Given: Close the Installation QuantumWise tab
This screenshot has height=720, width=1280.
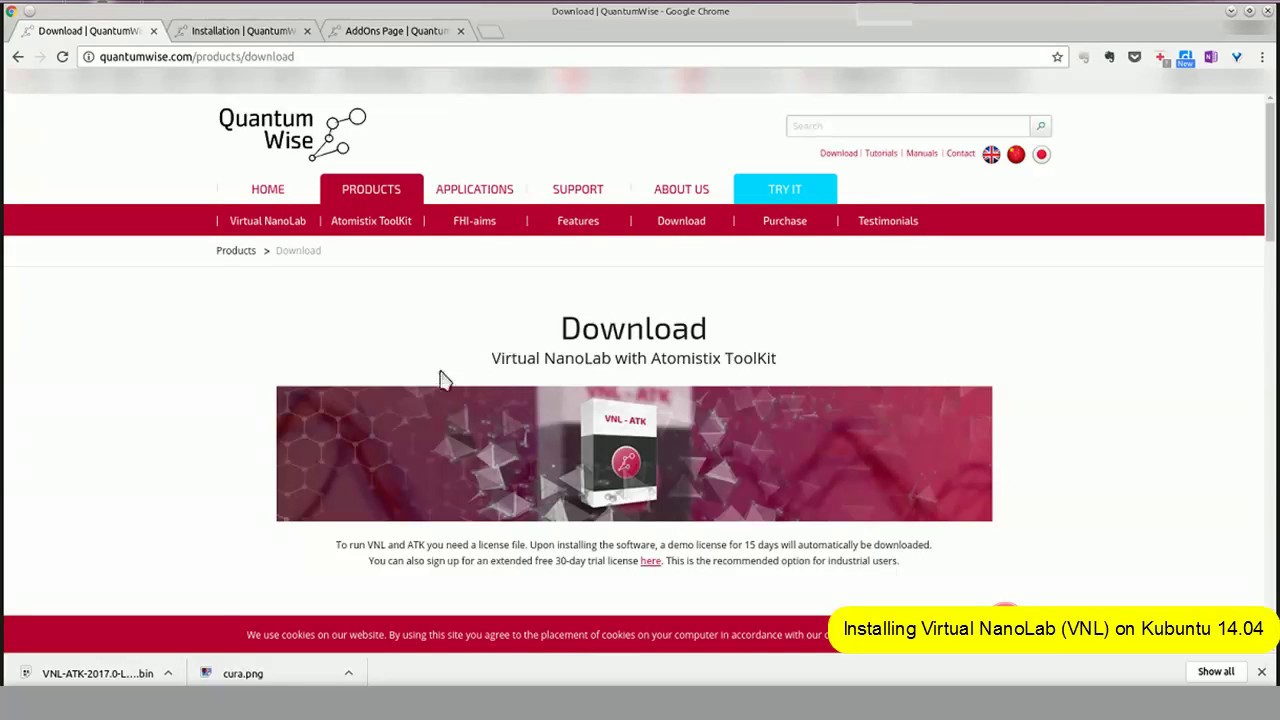Looking at the screenshot, I should (307, 31).
